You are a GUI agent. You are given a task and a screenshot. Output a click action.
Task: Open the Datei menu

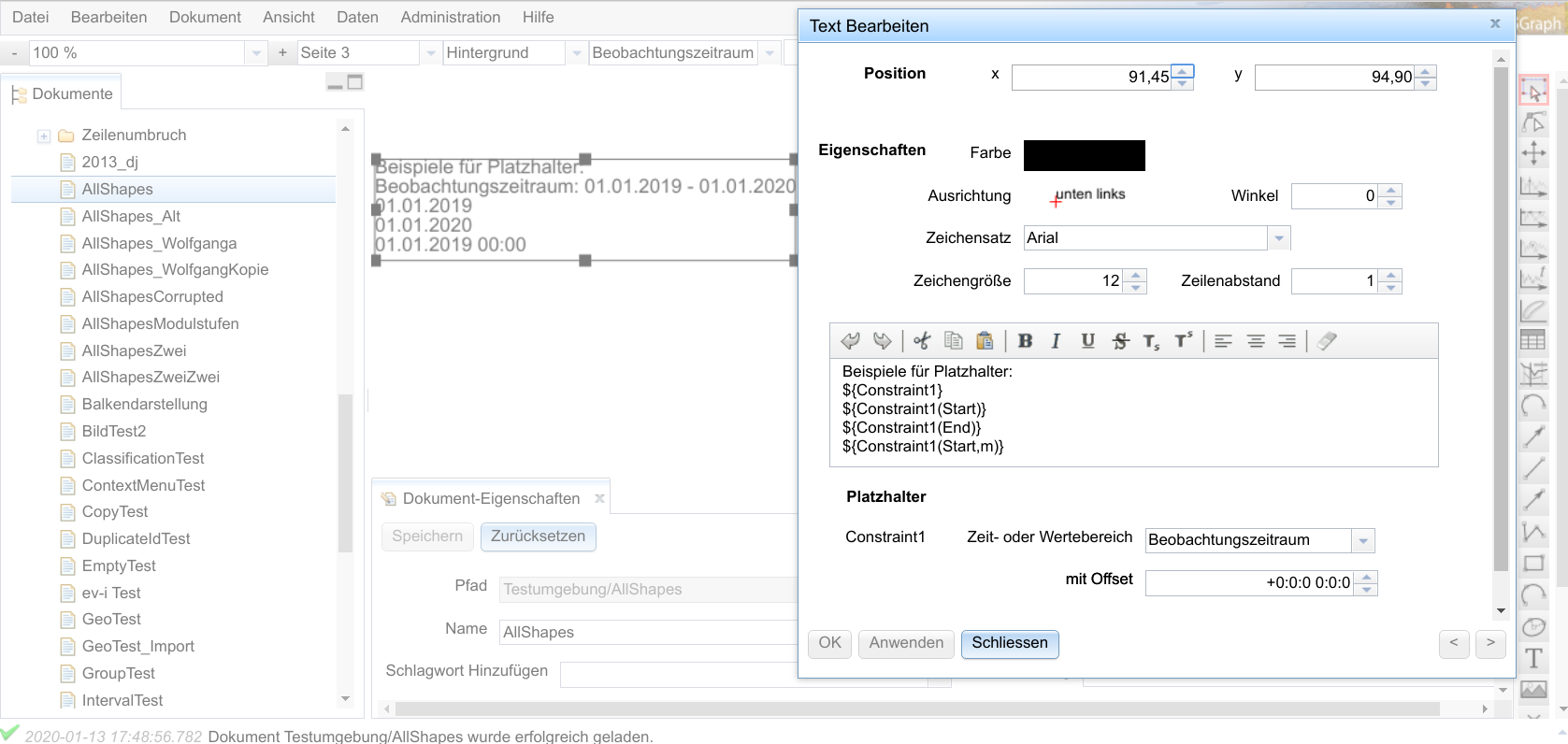click(31, 17)
